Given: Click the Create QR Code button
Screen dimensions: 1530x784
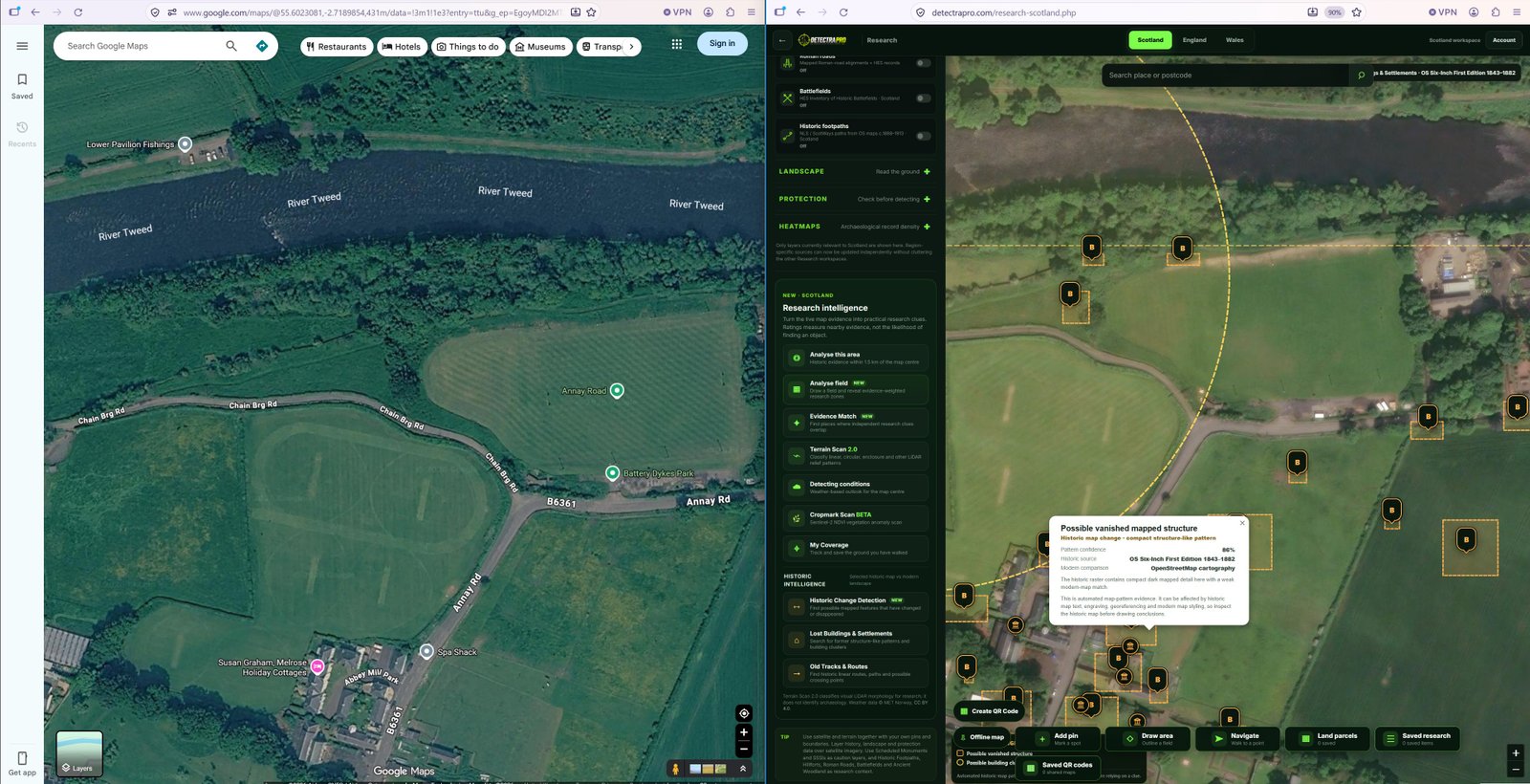Looking at the screenshot, I should pyautogui.click(x=989, y=711).
